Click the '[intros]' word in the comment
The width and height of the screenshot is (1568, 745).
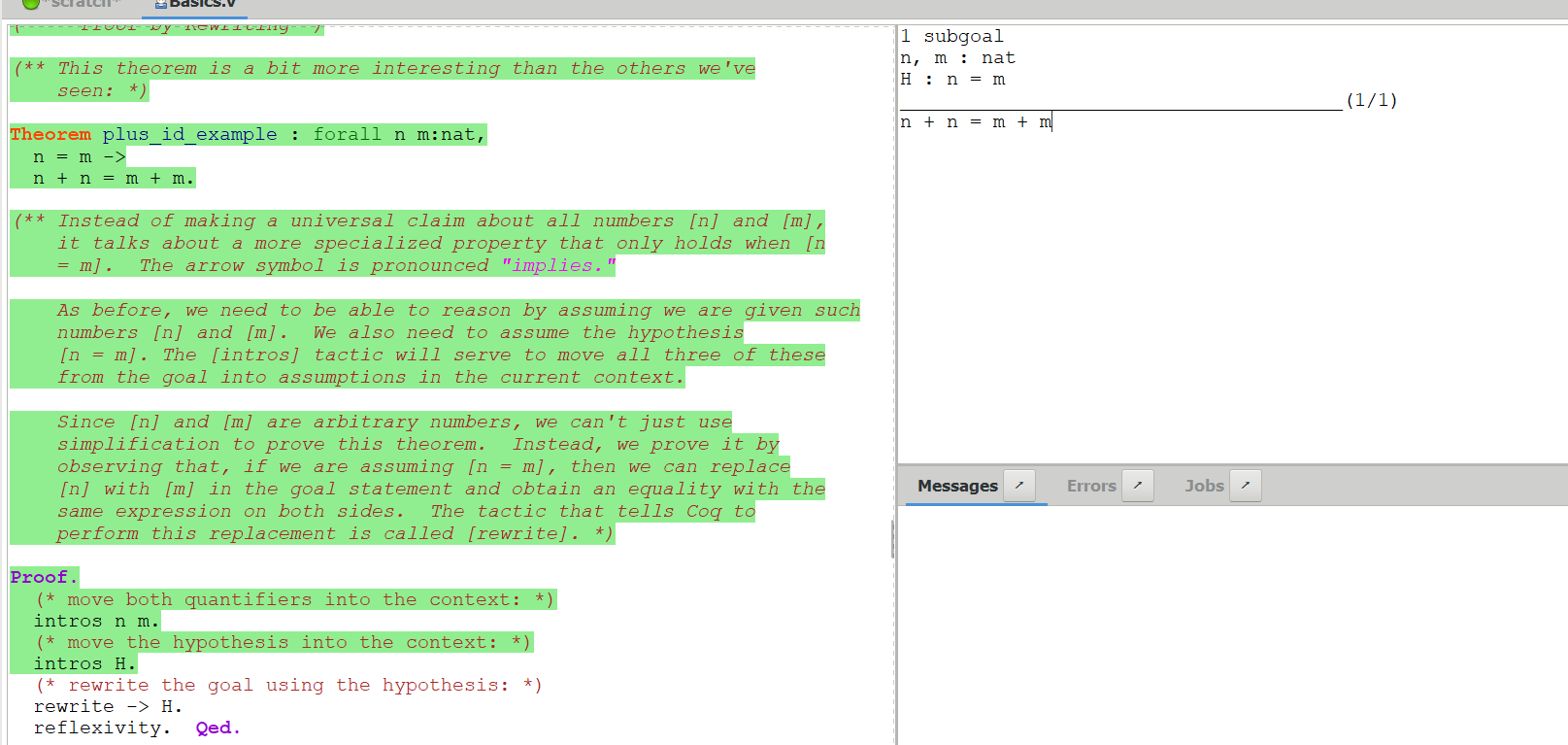click(x=255, y=356)
